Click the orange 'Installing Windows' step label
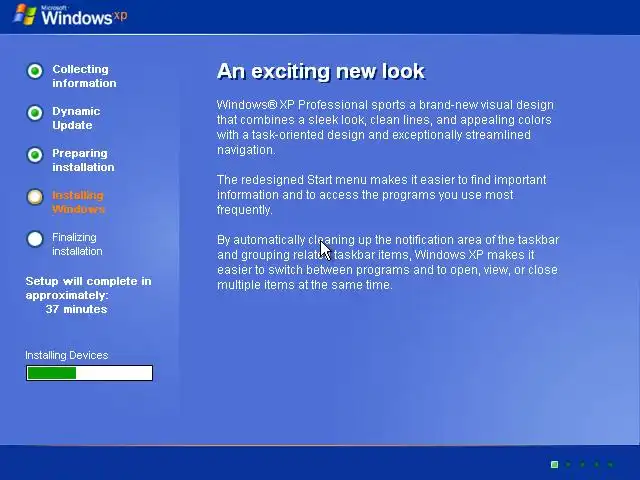Image resolution: width=640 pixels, height=480 pixels. click(x=78, y=202)
